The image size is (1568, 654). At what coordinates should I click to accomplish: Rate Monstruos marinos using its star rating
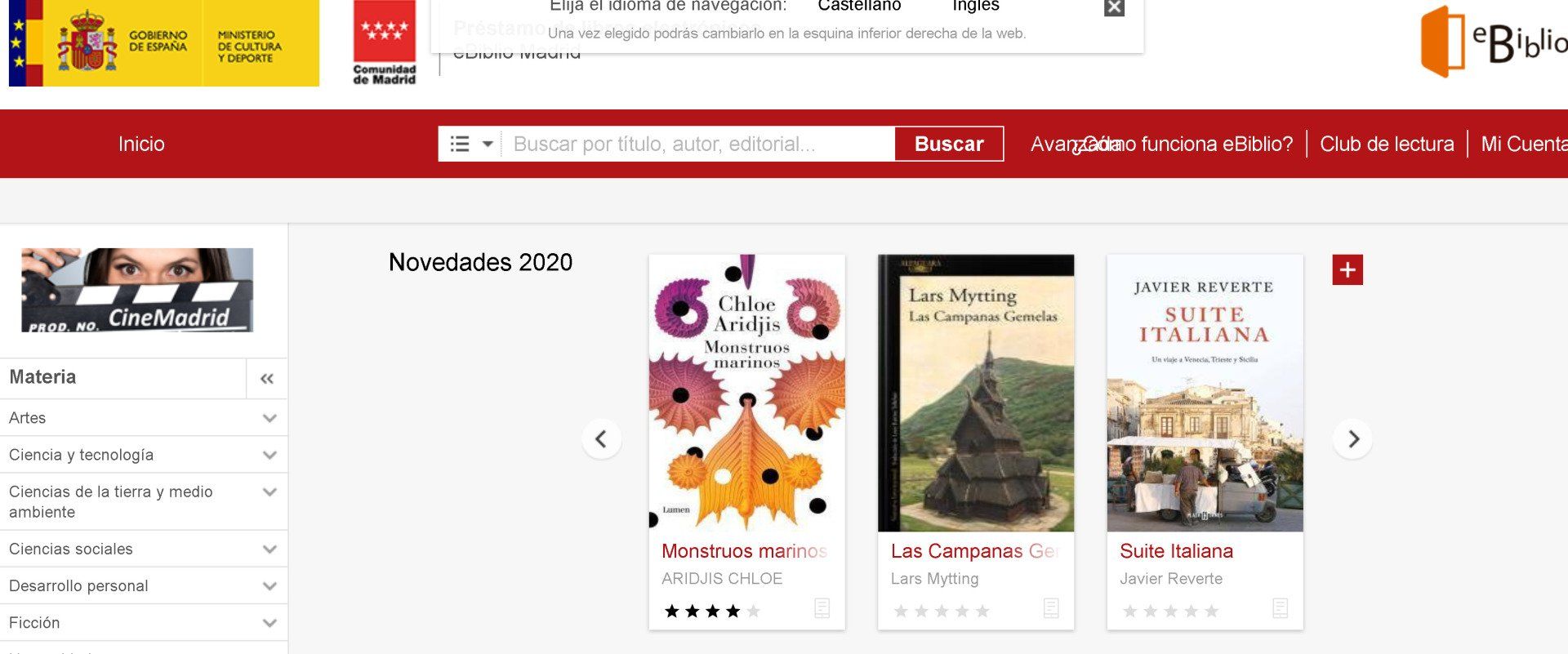712,611
